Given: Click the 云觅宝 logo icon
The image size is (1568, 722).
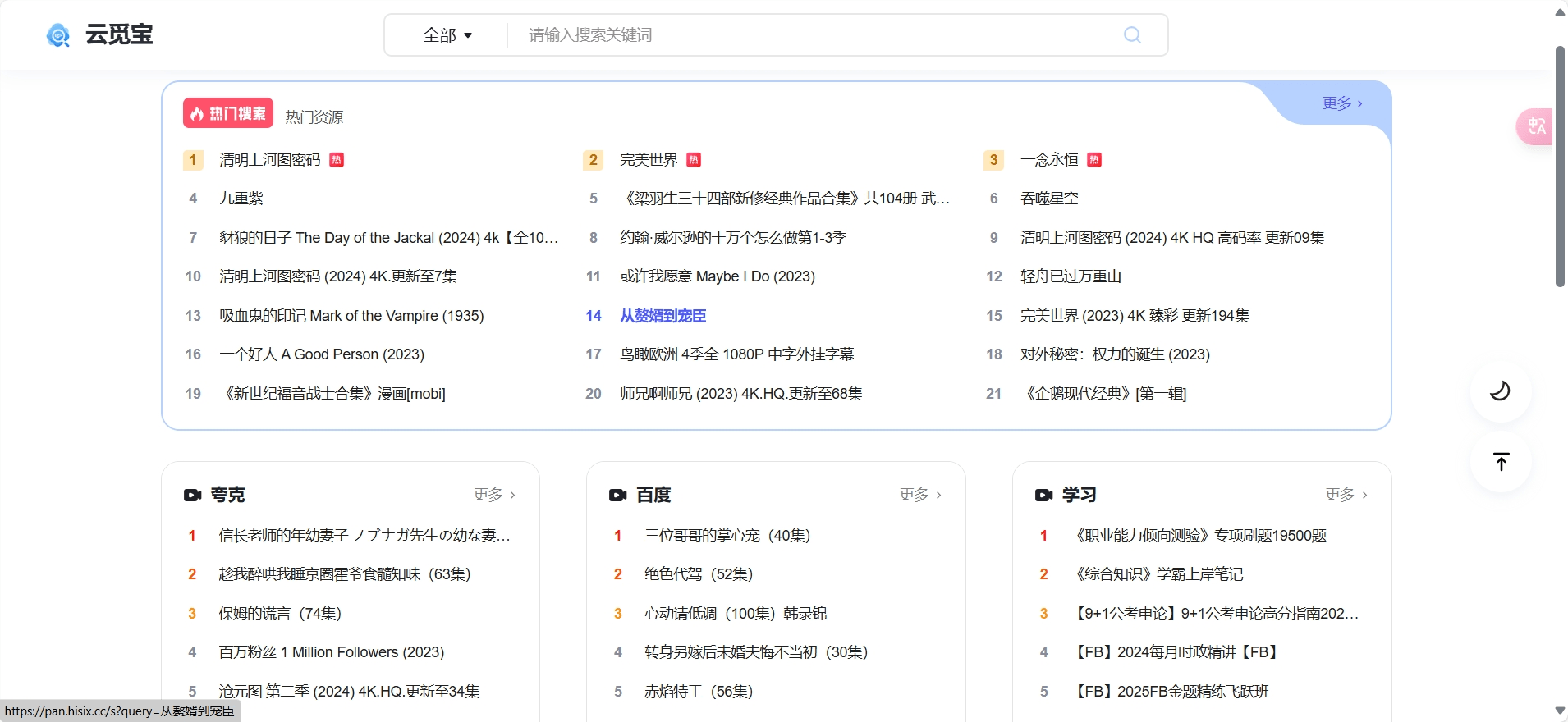Looking at the screenshot, I should (x=58, y=35).
